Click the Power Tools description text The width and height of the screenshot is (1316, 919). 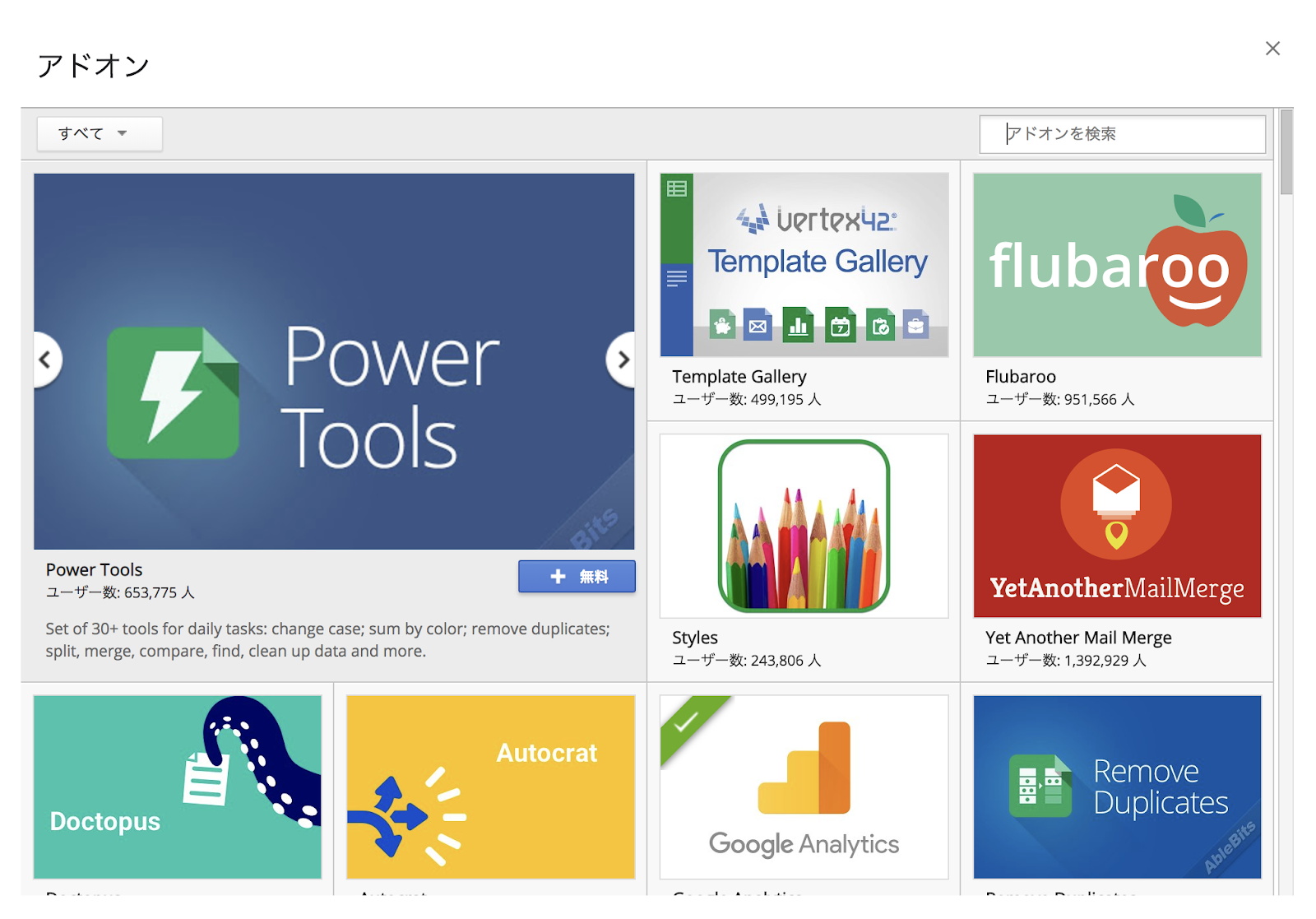328,640
